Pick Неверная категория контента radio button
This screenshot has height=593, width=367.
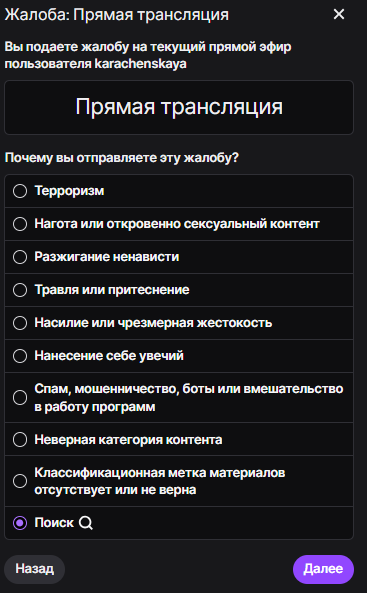(20, 439)
